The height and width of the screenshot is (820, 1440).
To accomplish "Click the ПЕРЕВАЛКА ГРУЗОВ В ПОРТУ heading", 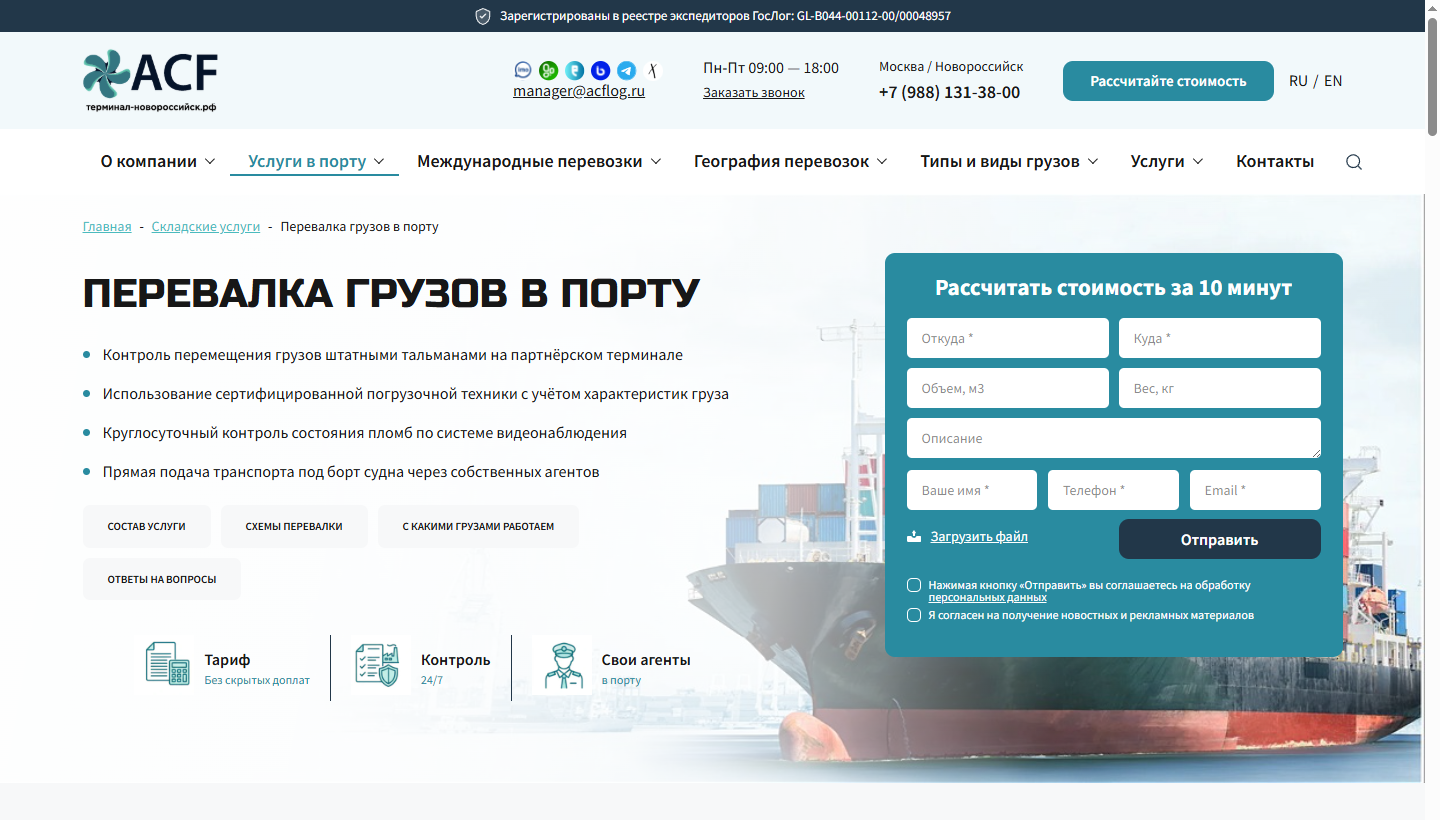I will [392, 293].
